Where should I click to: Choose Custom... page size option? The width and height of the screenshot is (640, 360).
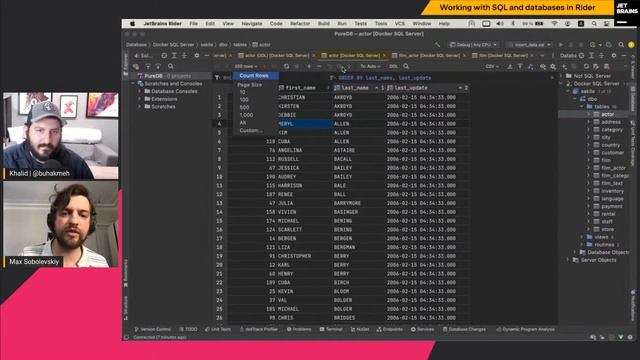(251, 131)
